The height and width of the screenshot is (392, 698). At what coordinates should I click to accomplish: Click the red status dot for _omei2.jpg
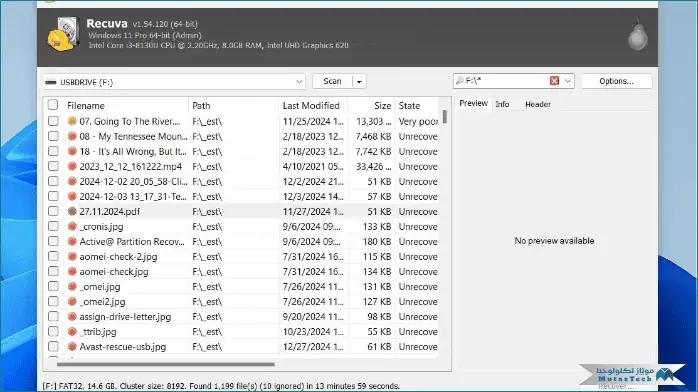pyautogui.click(x=72, y=302)
